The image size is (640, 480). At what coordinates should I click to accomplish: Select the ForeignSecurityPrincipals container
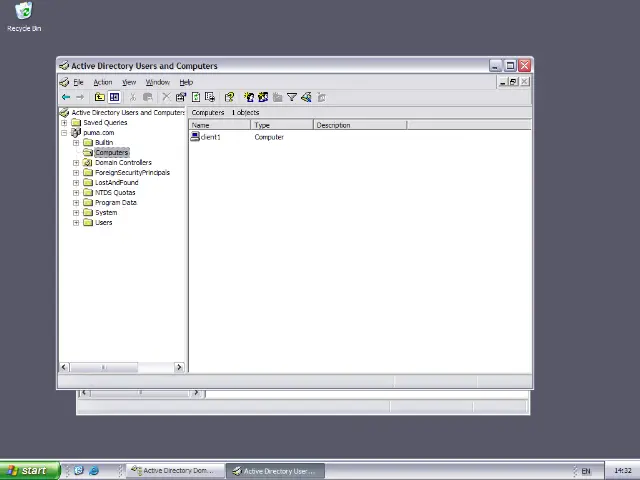click(132, 173)
